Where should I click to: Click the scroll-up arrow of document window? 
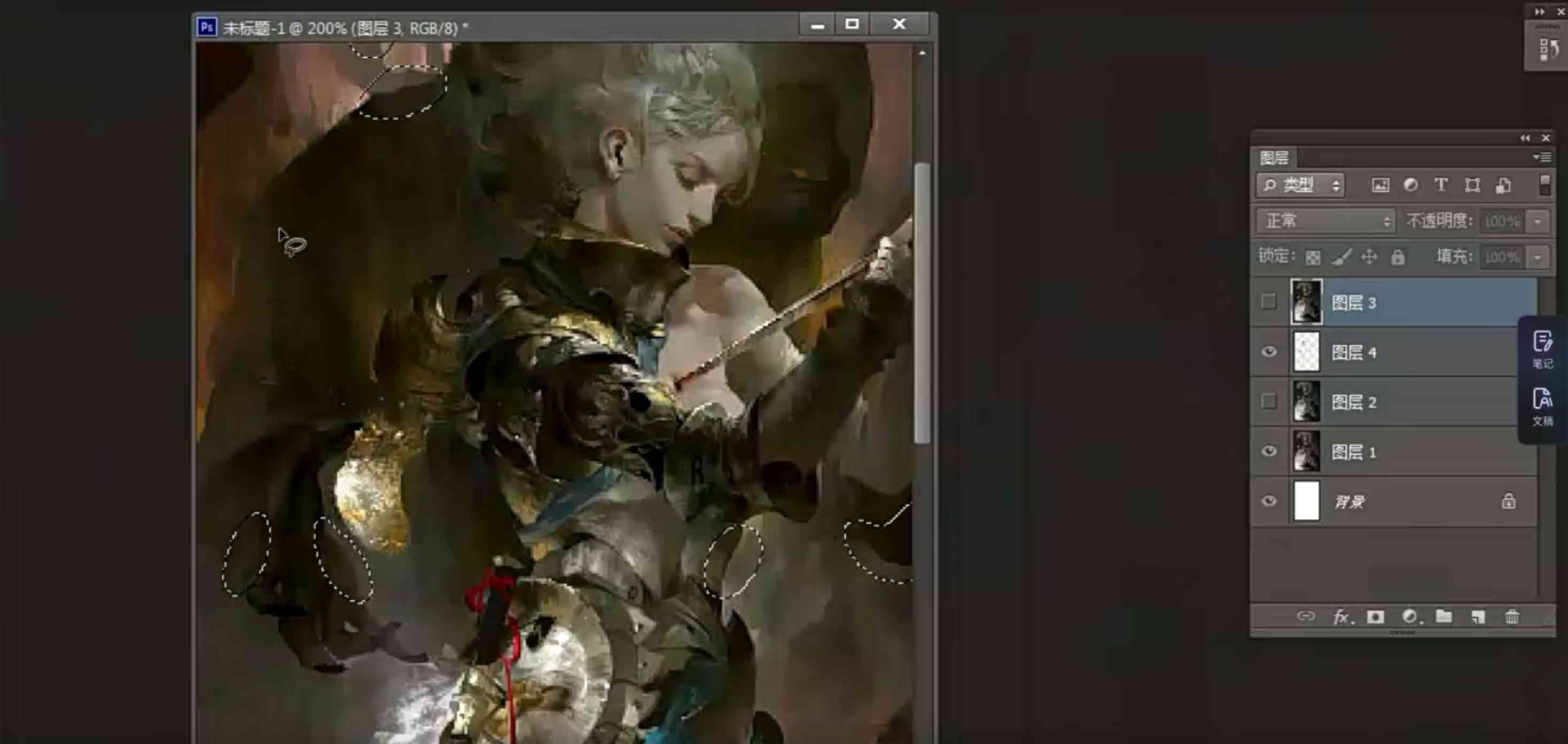(922, 53)
